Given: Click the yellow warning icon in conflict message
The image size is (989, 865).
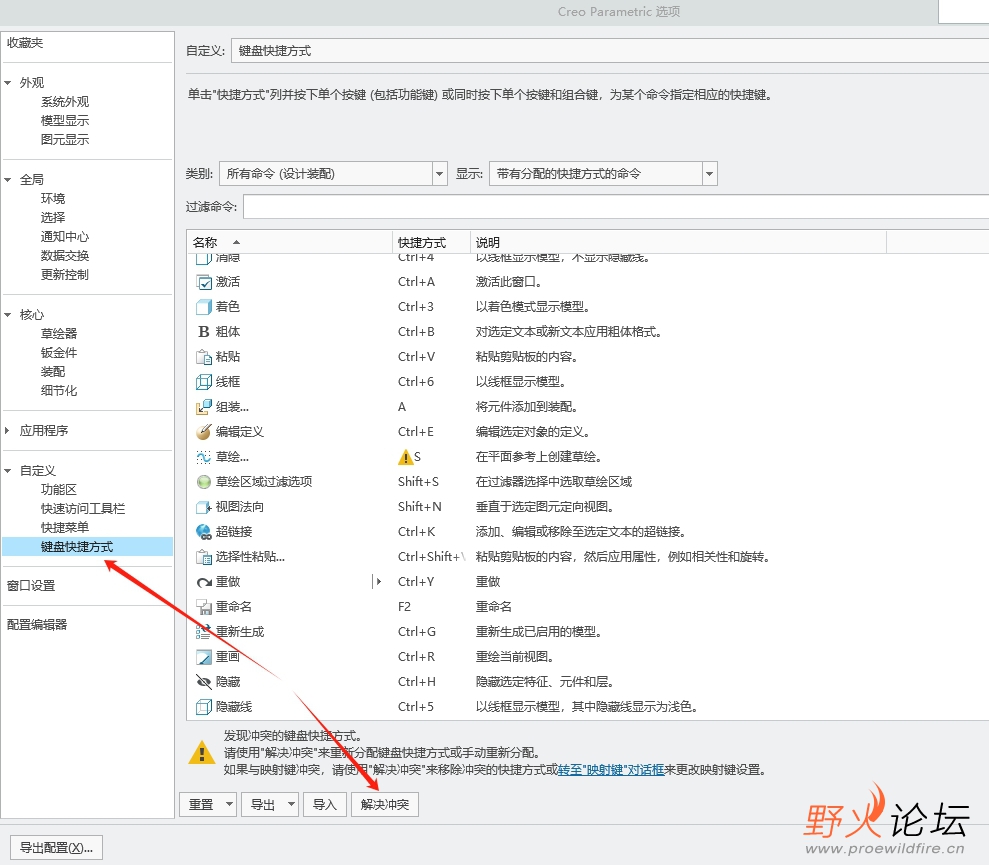Looking at the screenshot, I should pos(202,753).
